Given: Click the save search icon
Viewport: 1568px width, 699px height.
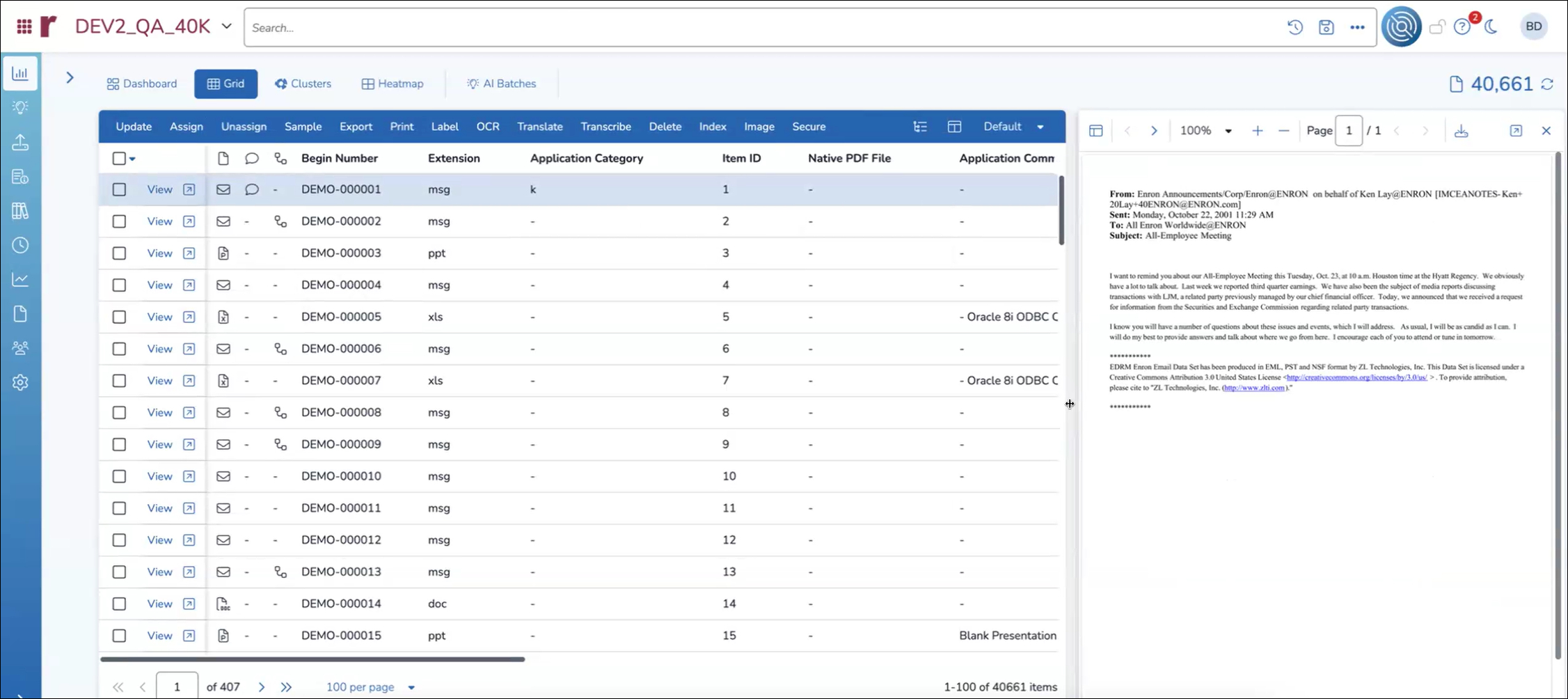Looking at the screenshot, I should [x=1326, y=27].
